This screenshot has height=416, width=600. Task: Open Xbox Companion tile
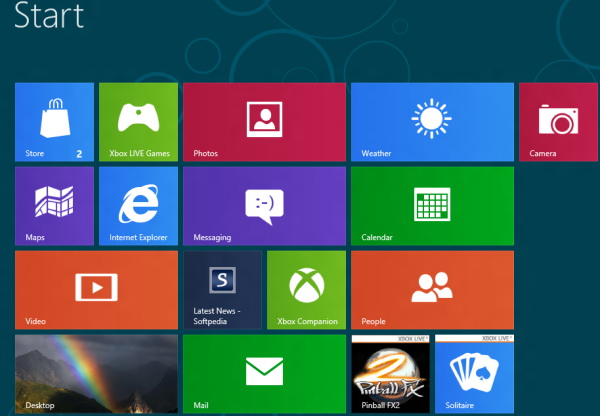(306, 288)
